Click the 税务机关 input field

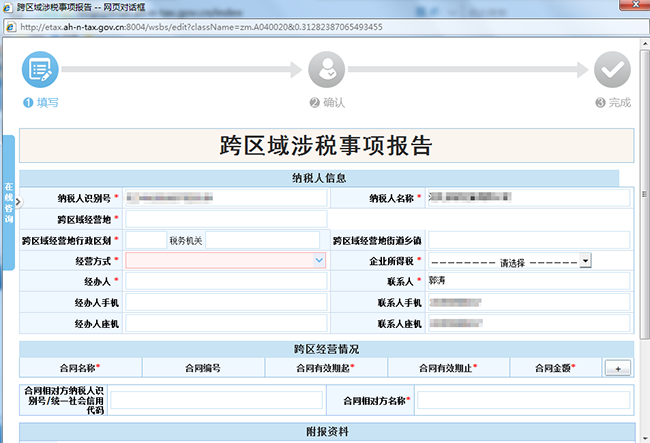pos(262,240)
